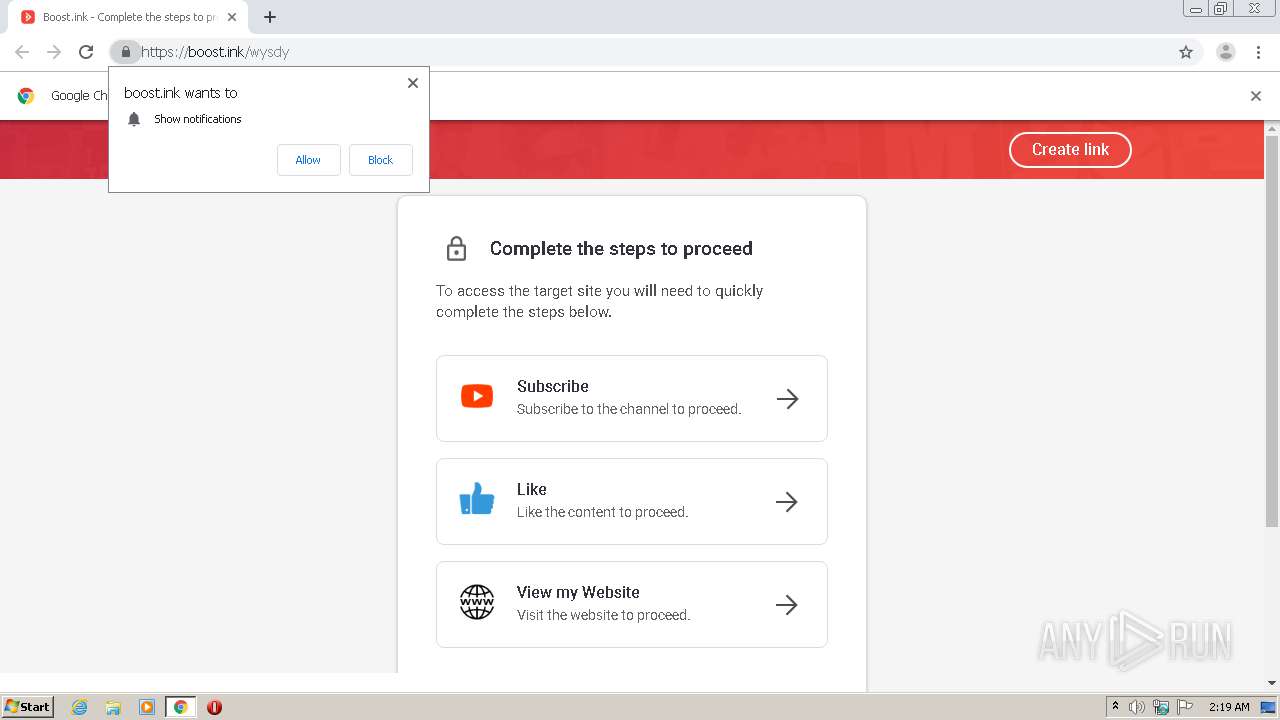The image size is (1280, 720).
Task: Open the Chrome profile avatar
Action: click(1226, 52)
